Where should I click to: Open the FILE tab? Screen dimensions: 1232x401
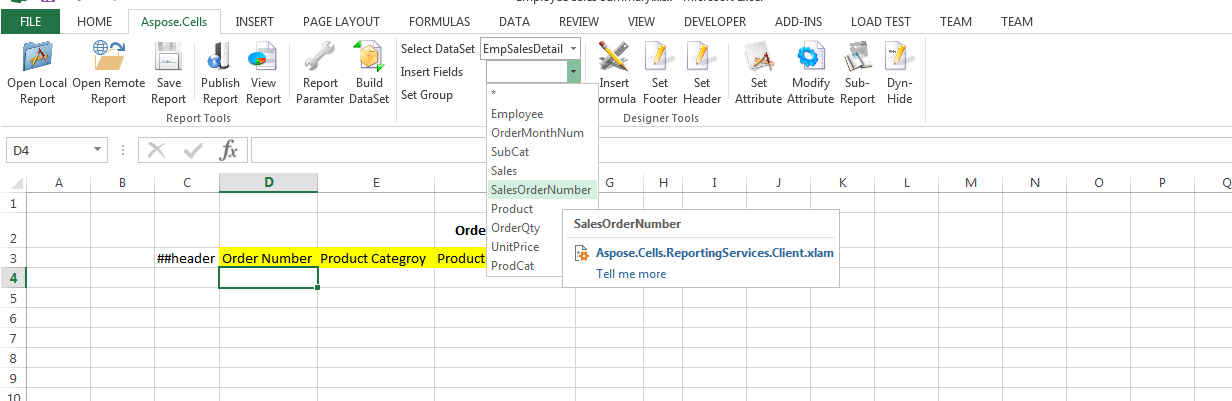(x=31, y=21)
